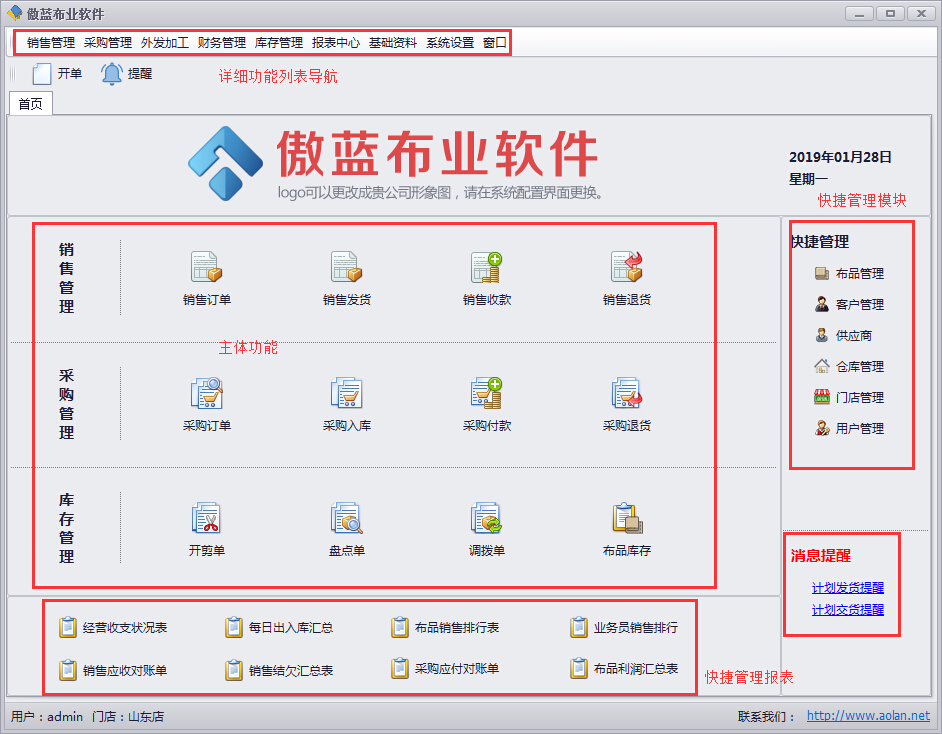This screenshot has height=734, width=942.
Task: Open the 基础资料 menu
Action: point(394,43)
